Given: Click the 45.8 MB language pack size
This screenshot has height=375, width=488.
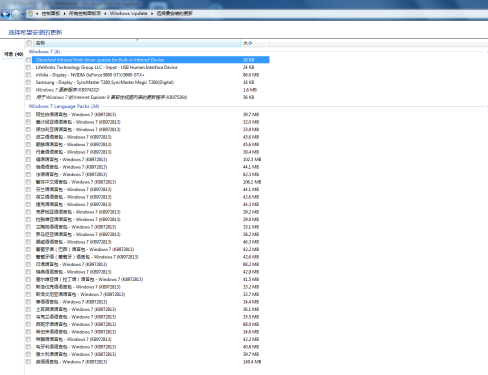Looking at the screenshot, I should [251, 137].
